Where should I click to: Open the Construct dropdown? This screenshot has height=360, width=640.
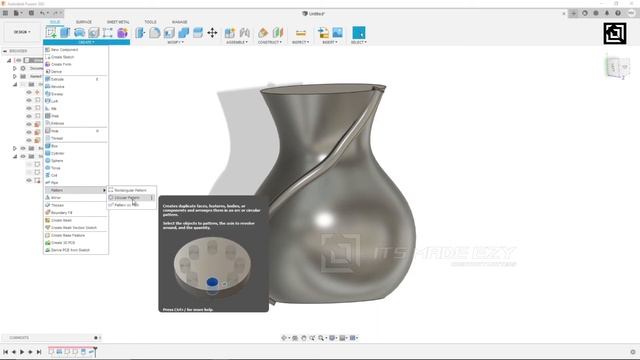[x=270, y=42]
